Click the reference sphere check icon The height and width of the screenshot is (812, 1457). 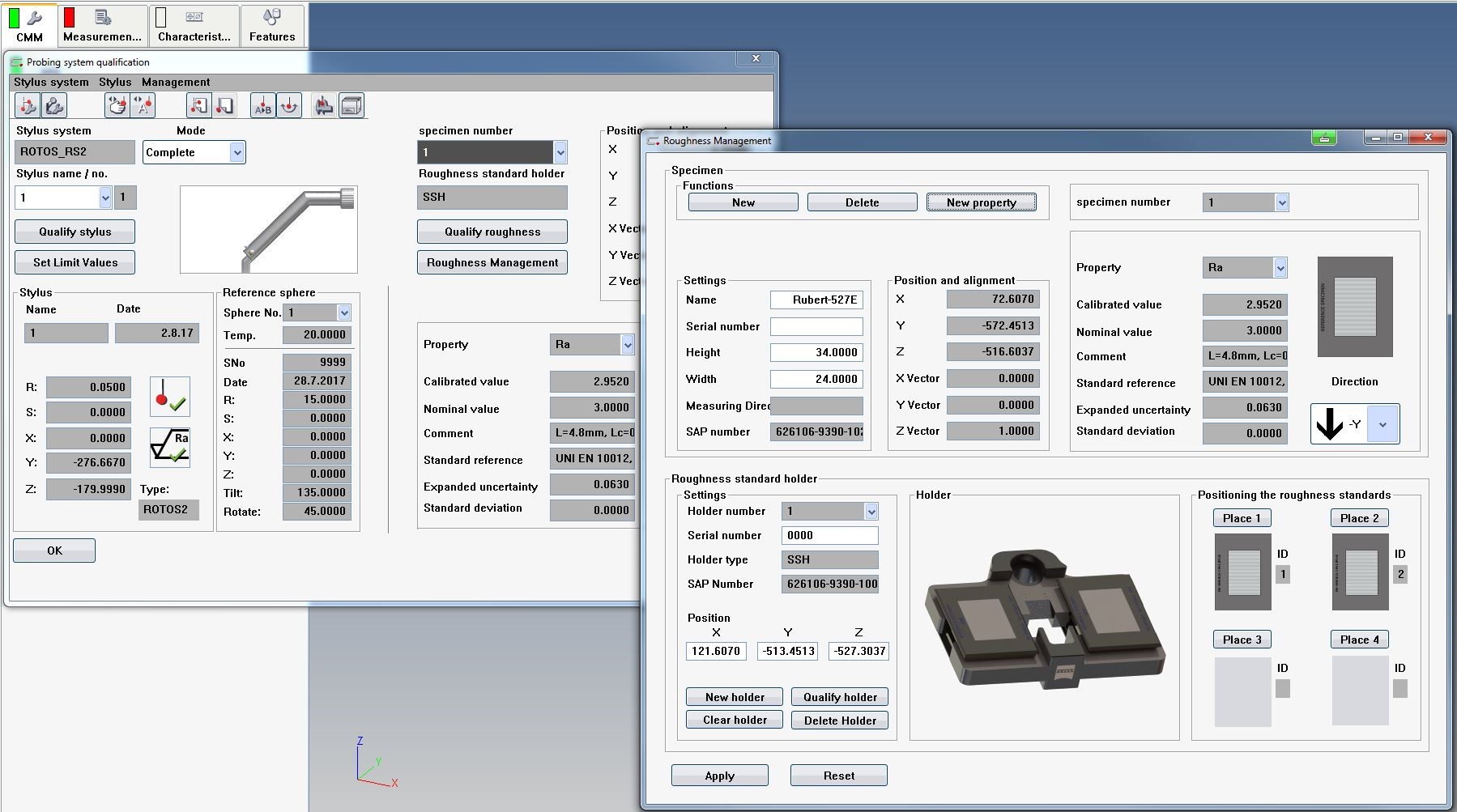pos(170,397)
